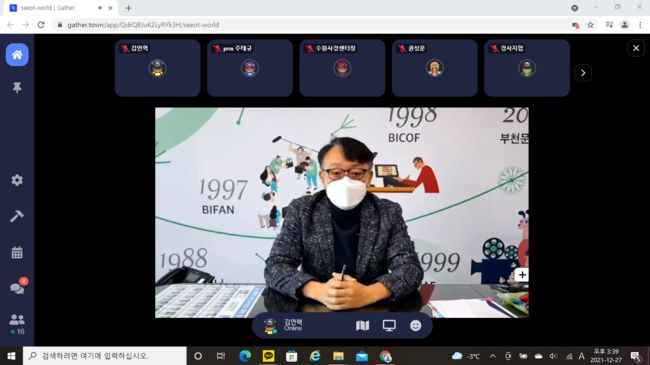Expand the main video with plus button

522,275
